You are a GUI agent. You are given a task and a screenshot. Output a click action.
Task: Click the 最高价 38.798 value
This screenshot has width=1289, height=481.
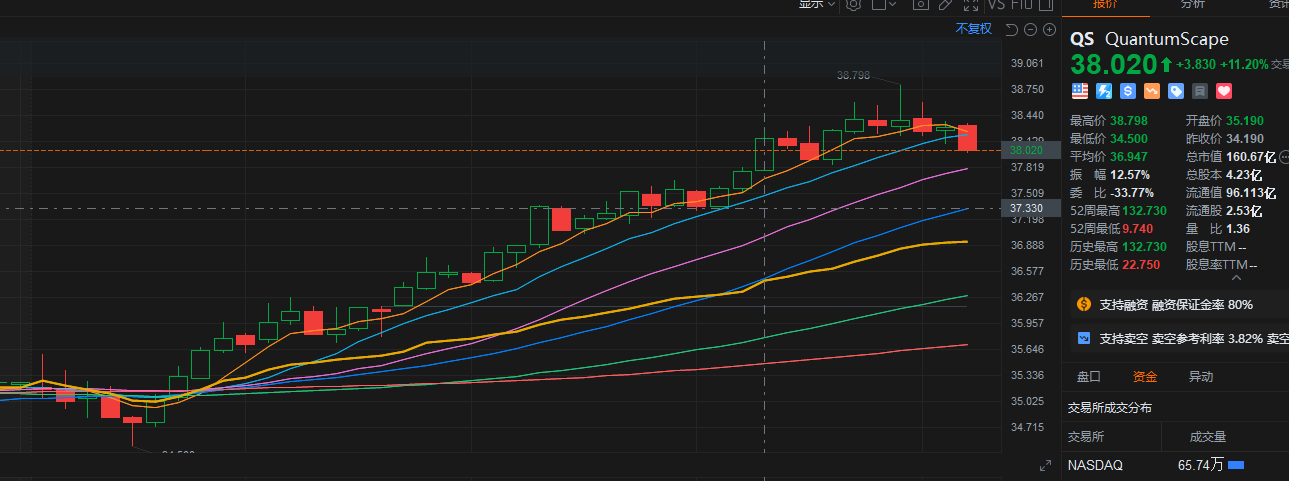coord(1129,120)
